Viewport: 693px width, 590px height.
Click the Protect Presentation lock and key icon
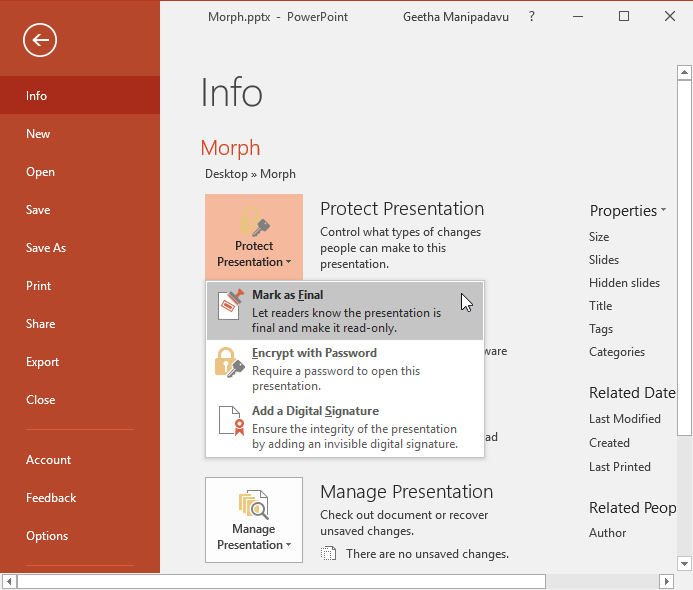[x=253, y=221]
